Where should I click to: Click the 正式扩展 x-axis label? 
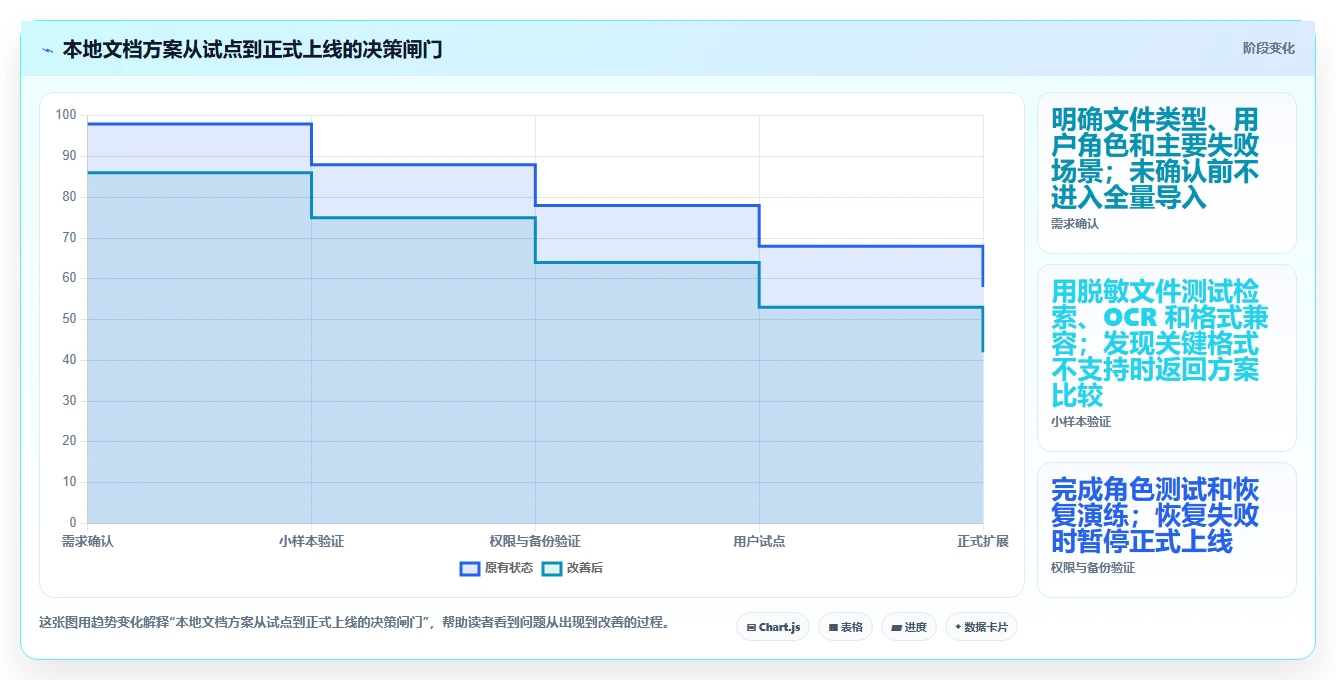[983, 541]
